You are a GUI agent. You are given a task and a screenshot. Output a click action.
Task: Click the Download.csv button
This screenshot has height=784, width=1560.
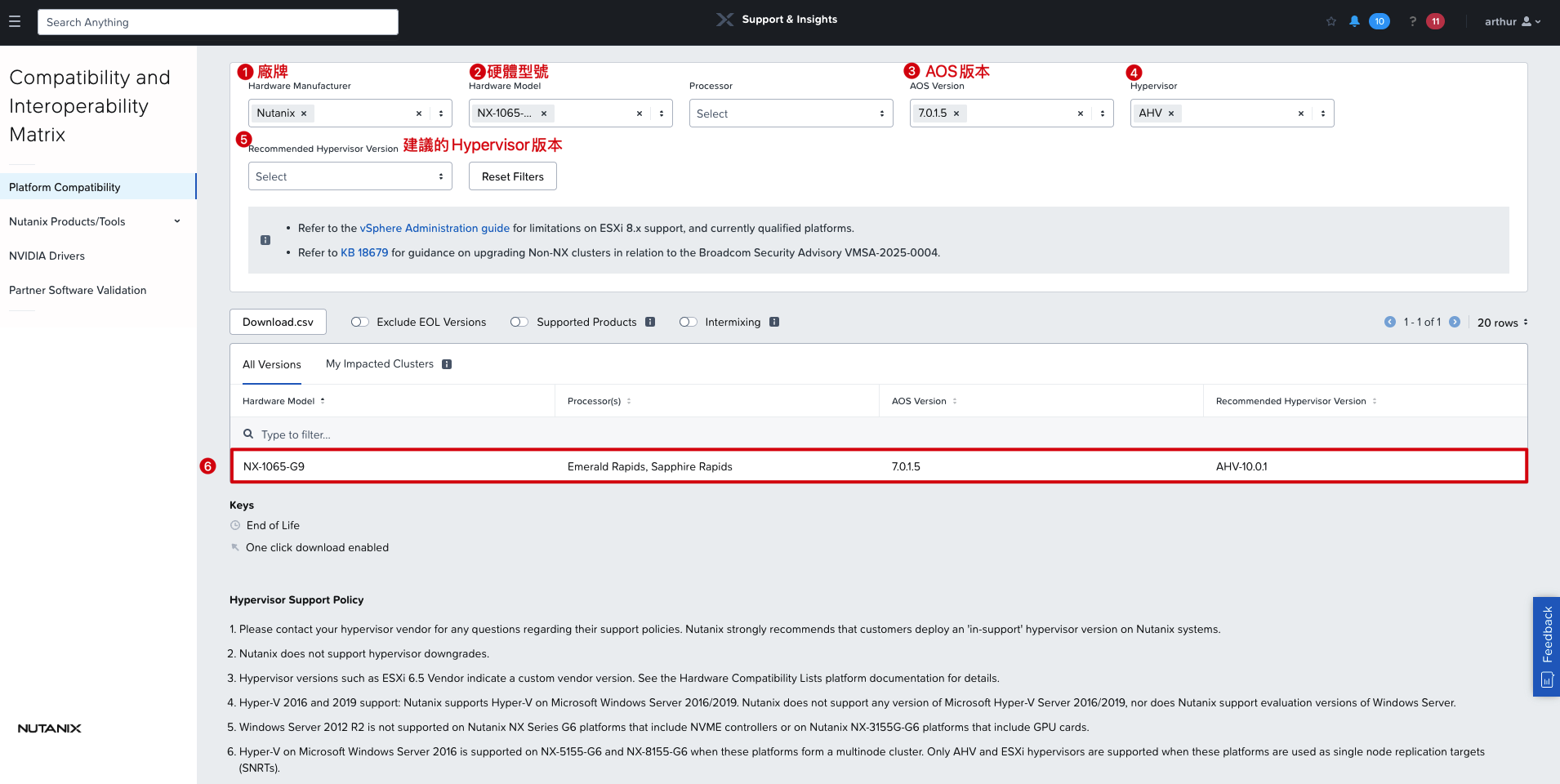278,322
